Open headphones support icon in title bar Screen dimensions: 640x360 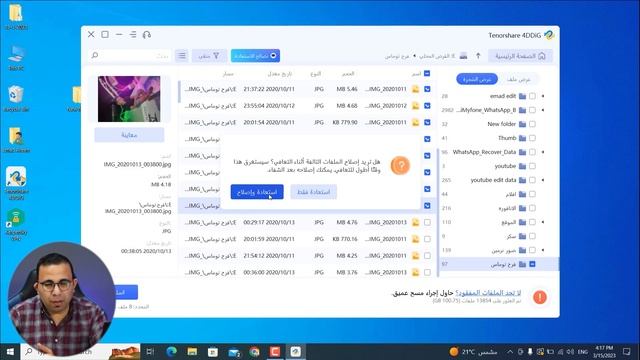point(147,35)
